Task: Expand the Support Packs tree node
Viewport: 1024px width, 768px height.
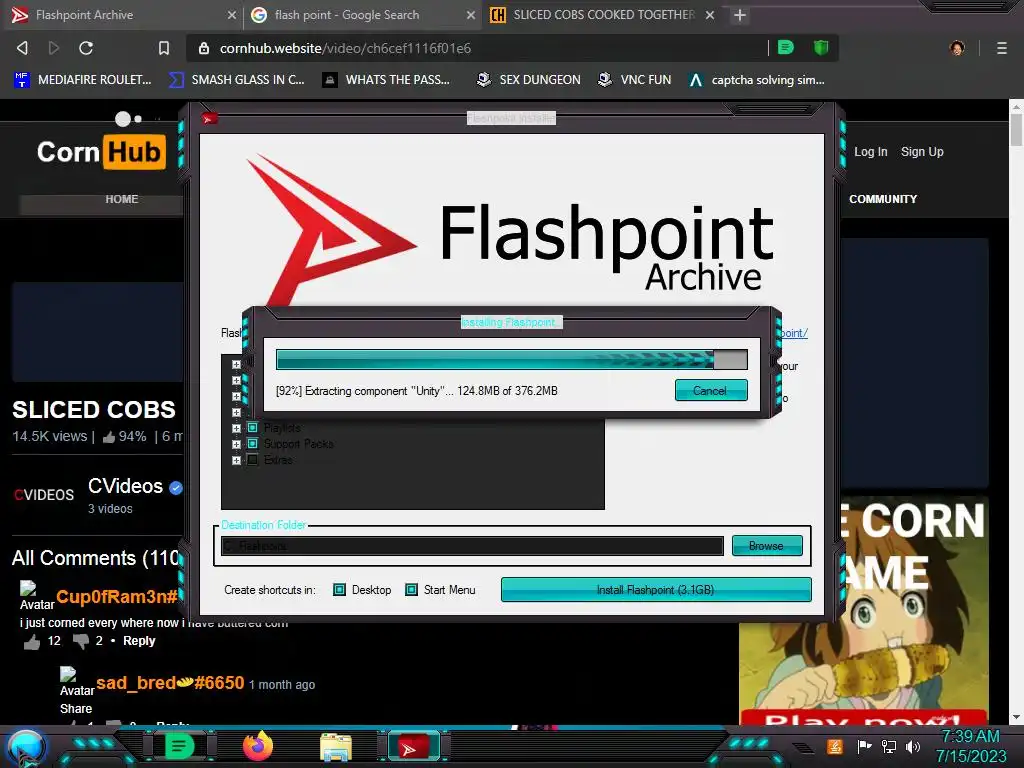Action: (x=236, y=444)
